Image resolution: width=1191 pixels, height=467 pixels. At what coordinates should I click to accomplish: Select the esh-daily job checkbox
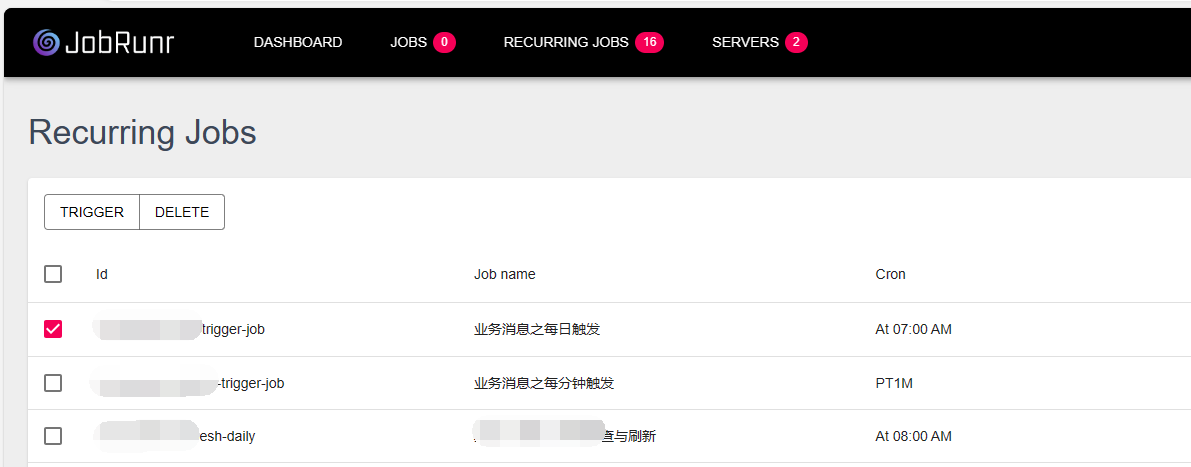click(53, 436)
